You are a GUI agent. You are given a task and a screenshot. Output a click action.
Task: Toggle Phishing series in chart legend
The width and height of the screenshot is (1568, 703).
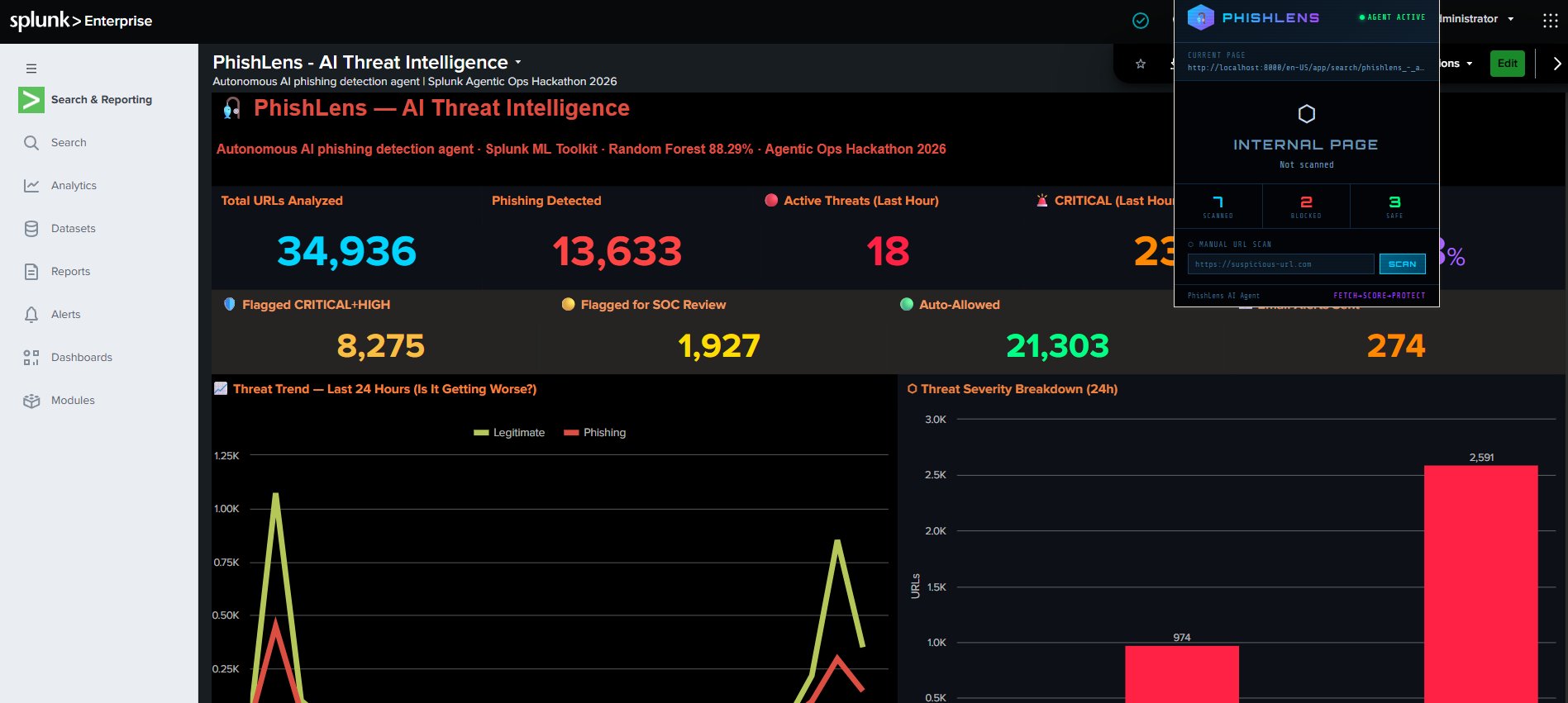pyautogui.click(x=594, y=433)
